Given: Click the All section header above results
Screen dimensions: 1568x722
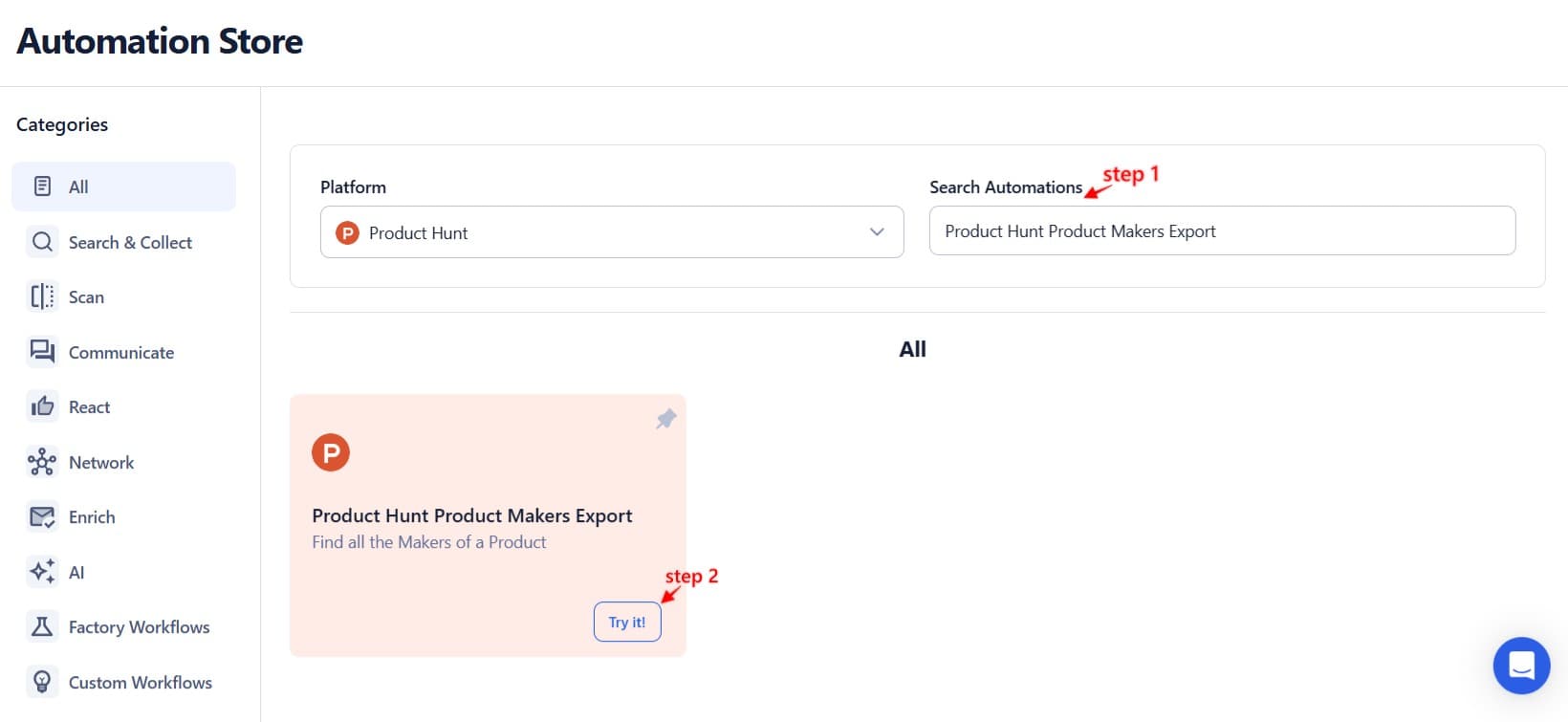Looking at the screenshot, I should point(913,348).
